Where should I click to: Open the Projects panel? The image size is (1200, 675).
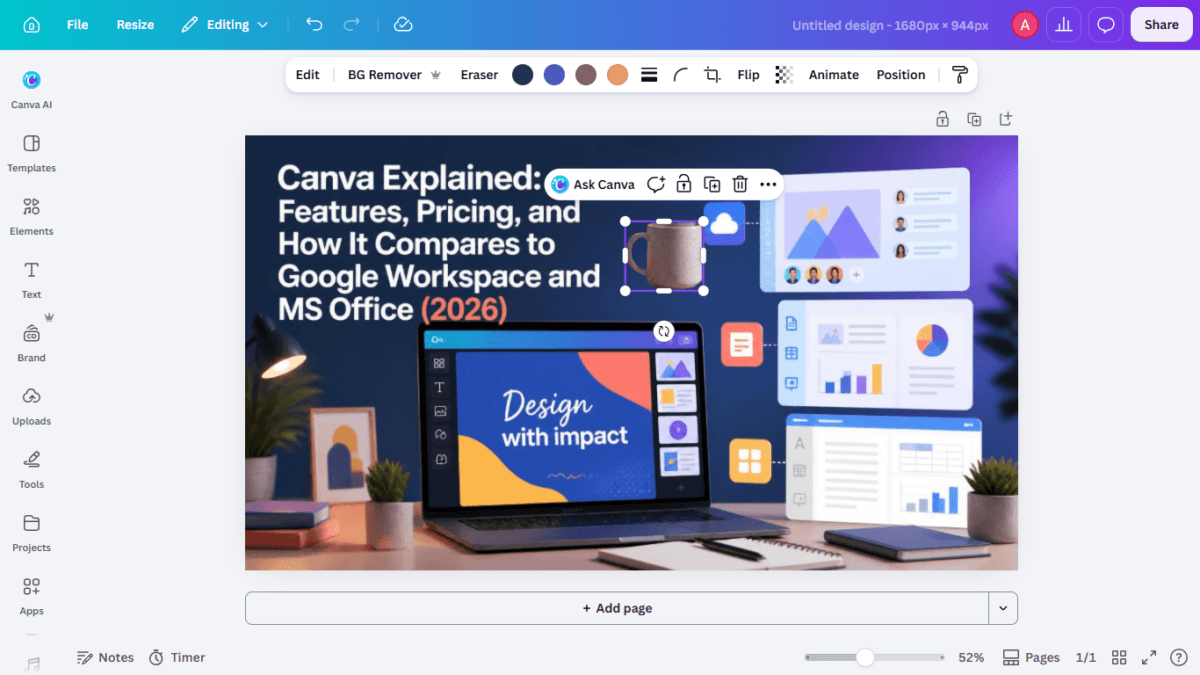coord(32,532)
